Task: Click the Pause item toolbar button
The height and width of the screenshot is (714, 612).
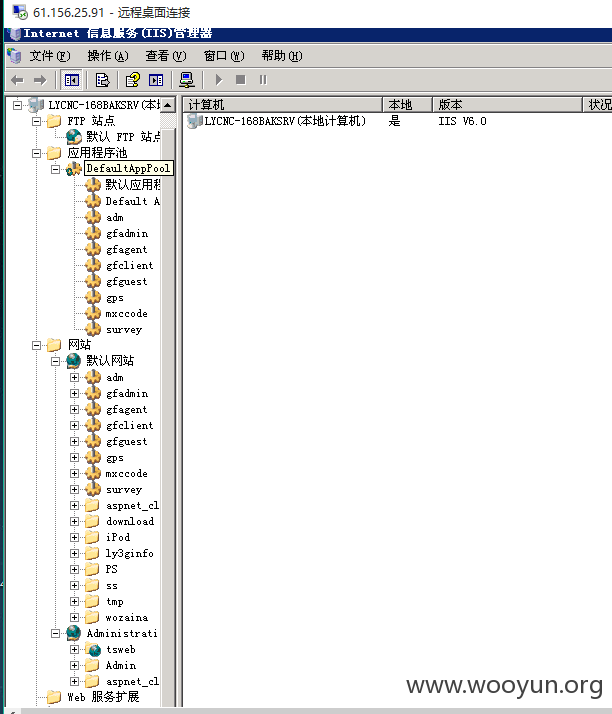Action: click(263, 80)
